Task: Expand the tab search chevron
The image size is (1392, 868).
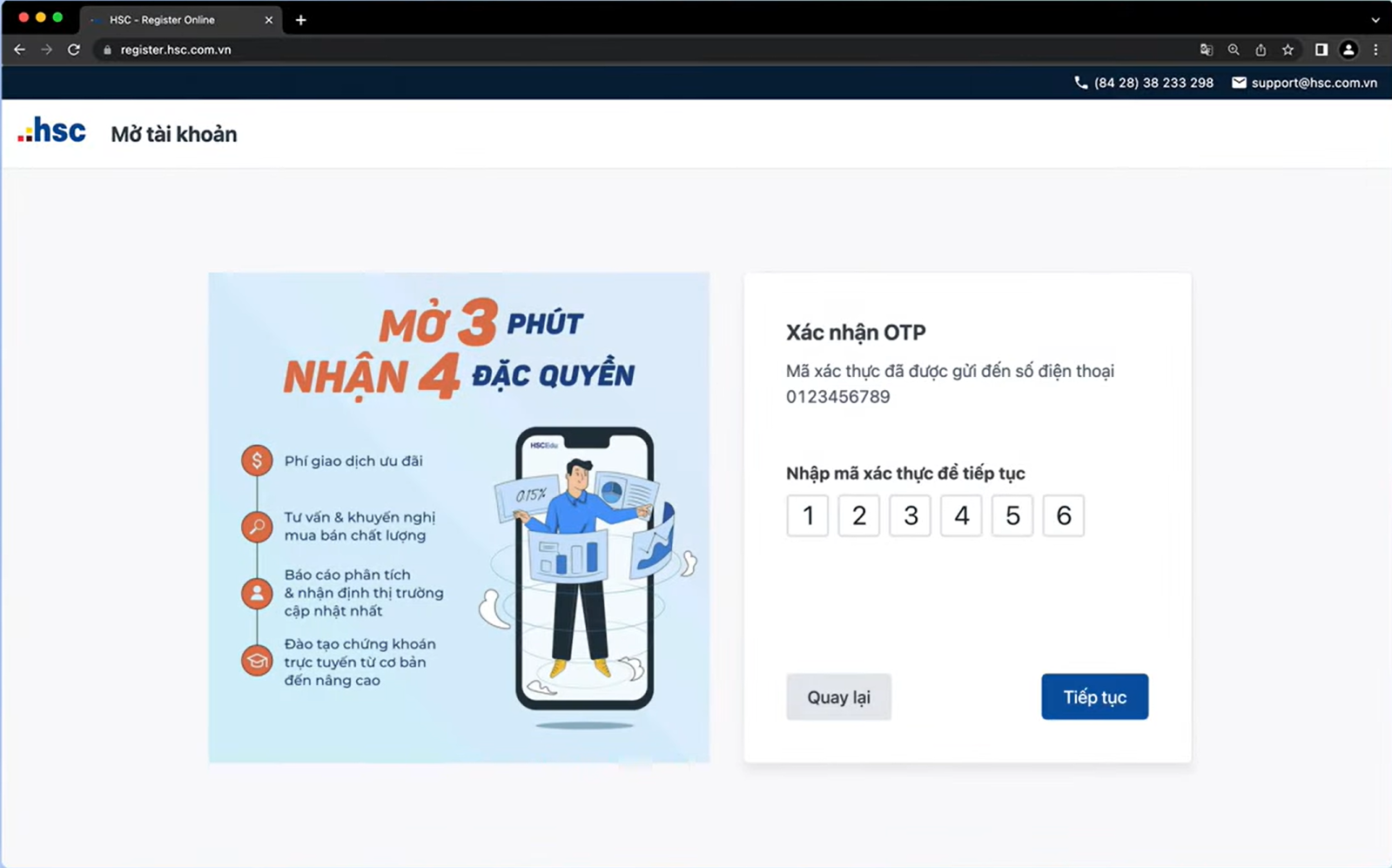Action: [x=1375, y=20]
